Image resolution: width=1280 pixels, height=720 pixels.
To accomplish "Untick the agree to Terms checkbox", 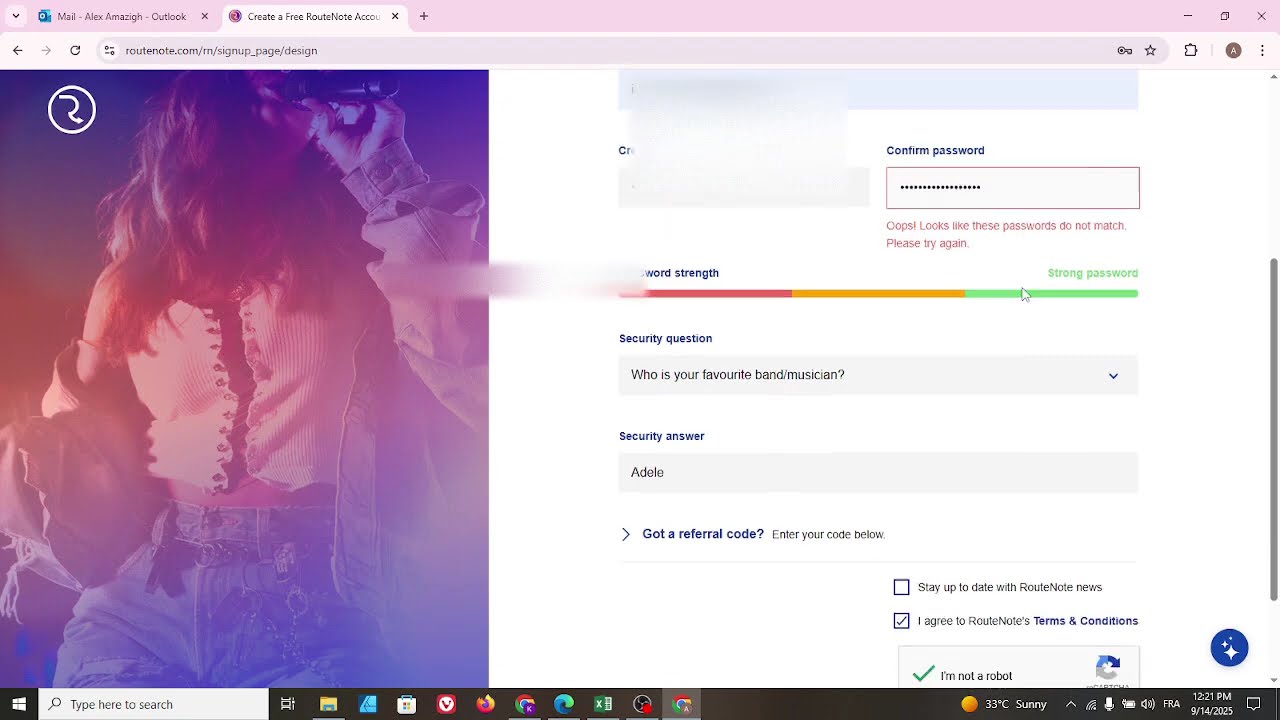I will (901, 621).
